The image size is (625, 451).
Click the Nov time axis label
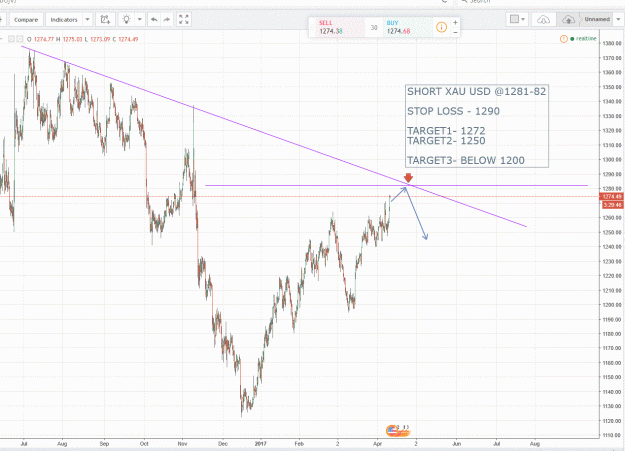pos(182,443)
